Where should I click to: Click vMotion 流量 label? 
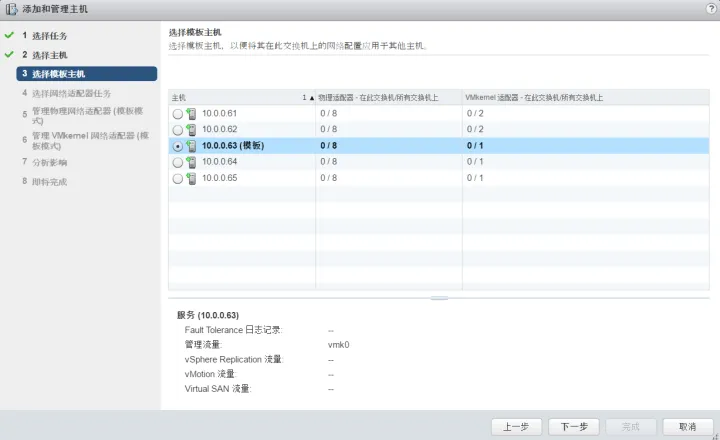(210, 374)
